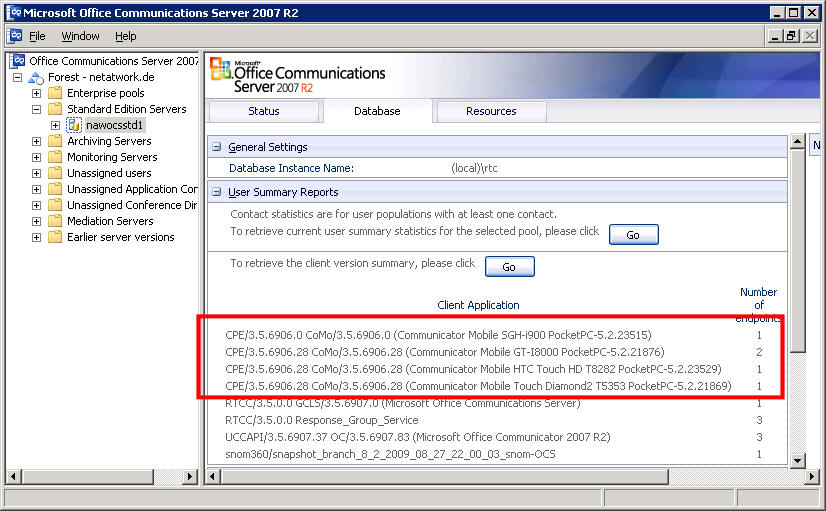Click the Touch Diamond2 T5353 row
The height and width of the screenshot is (511, 826).
pos(478,386)
